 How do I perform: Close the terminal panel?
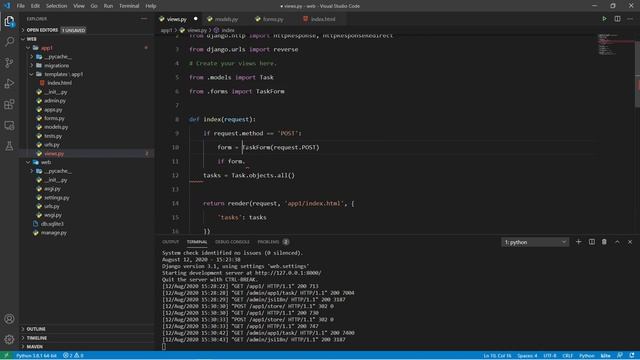coord(630,242)
